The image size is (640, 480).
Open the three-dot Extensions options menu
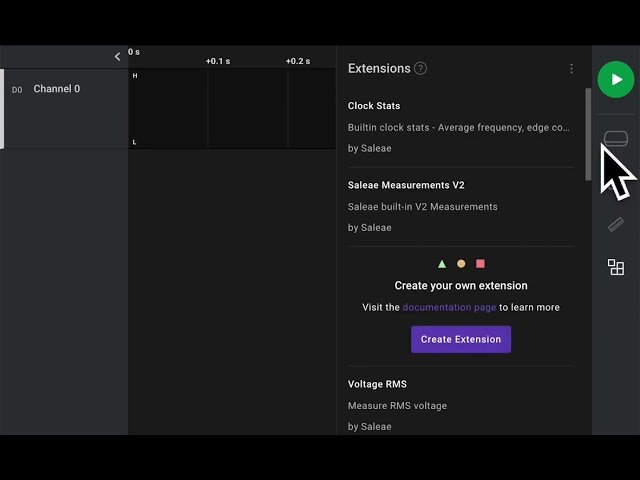coord(572,69)
